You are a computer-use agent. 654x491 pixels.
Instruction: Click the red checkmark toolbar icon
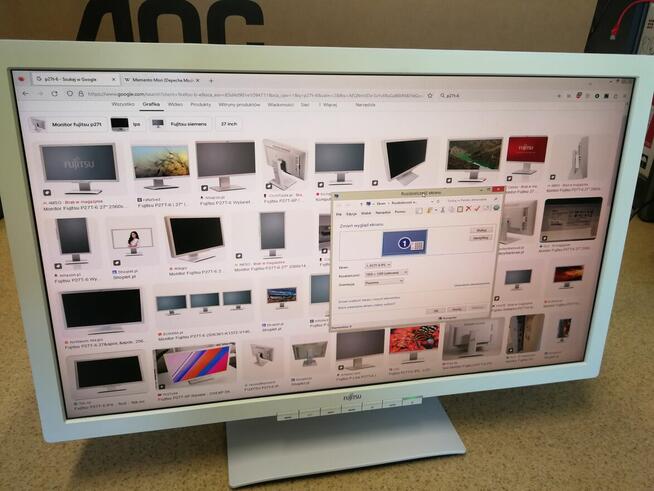tap(477, 209)
